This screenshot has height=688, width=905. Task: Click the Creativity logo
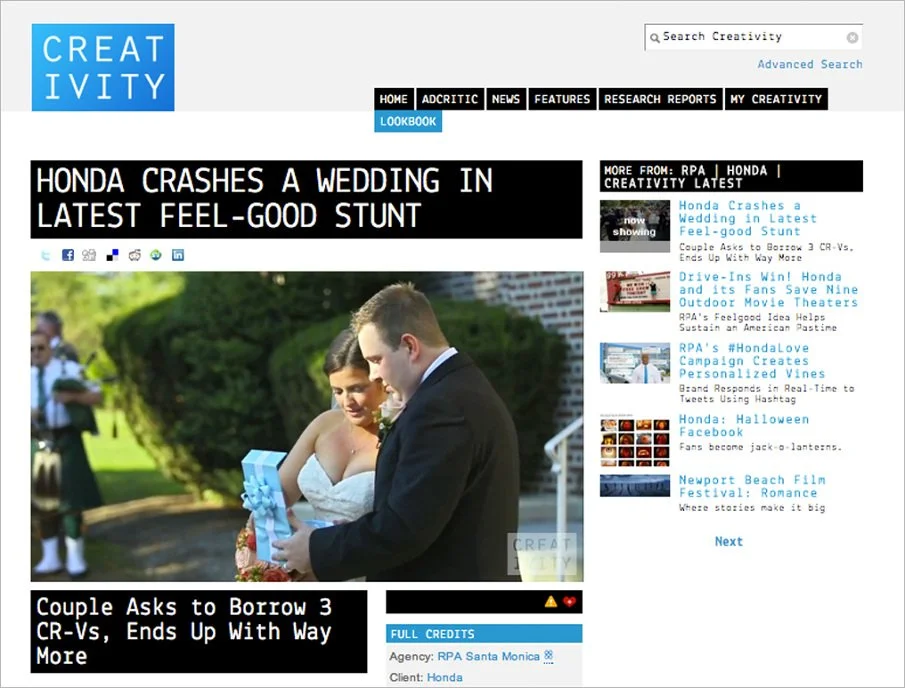[x=103, y=67]
